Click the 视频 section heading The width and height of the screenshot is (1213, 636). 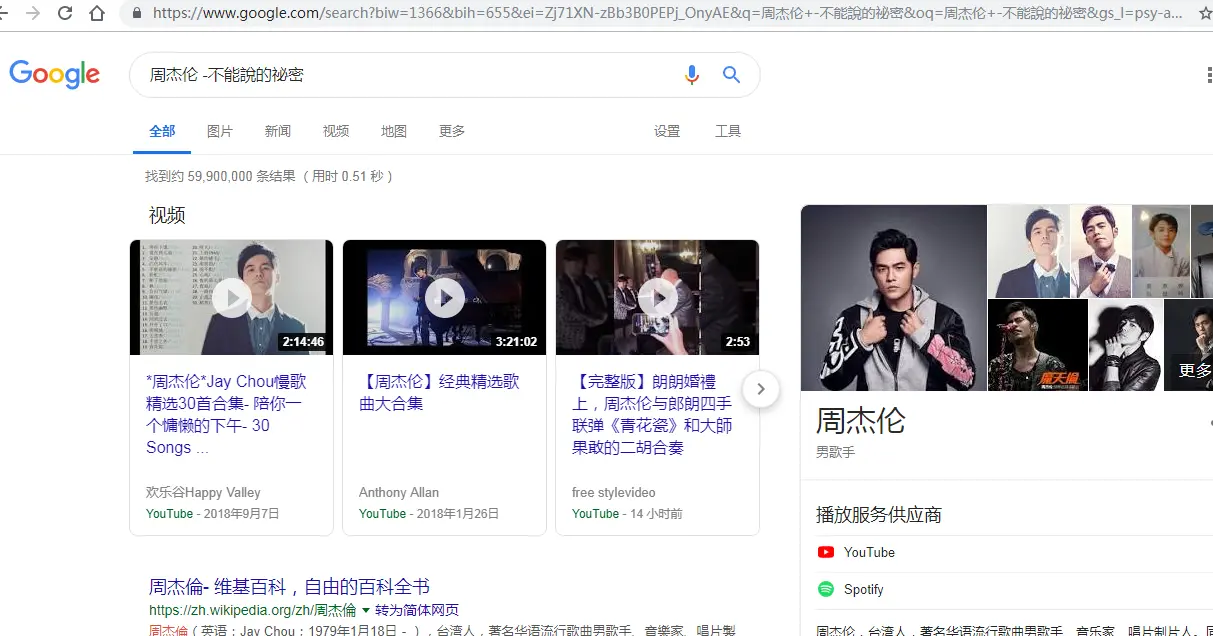click(167, 215)
